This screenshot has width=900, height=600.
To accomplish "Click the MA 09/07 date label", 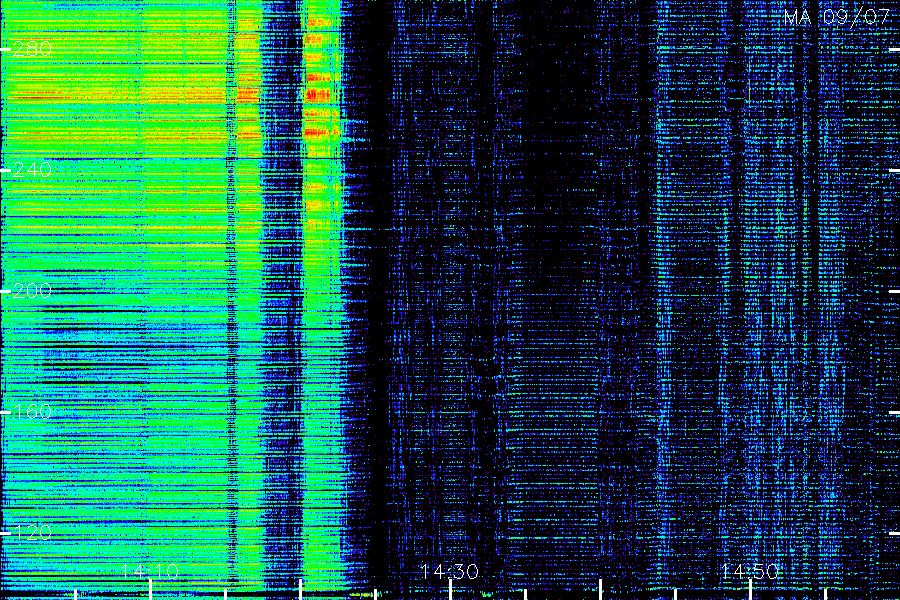I will pos(837,17).
